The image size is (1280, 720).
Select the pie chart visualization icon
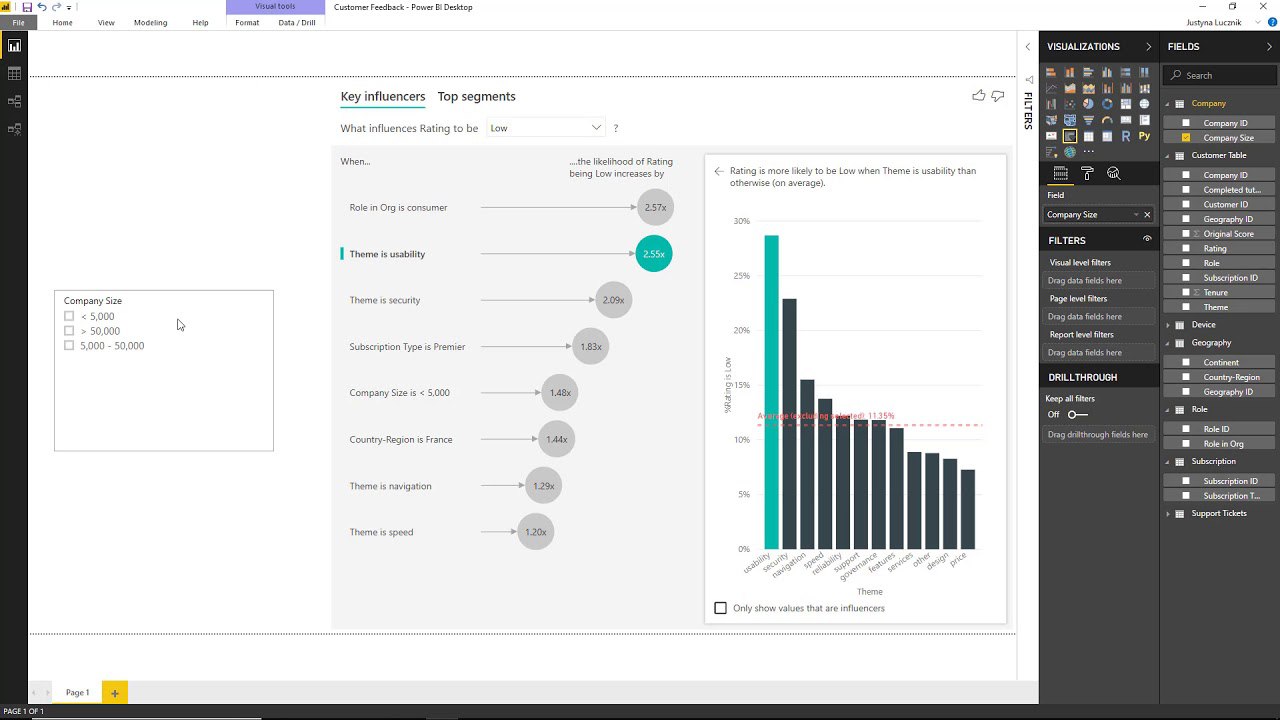1088,104
